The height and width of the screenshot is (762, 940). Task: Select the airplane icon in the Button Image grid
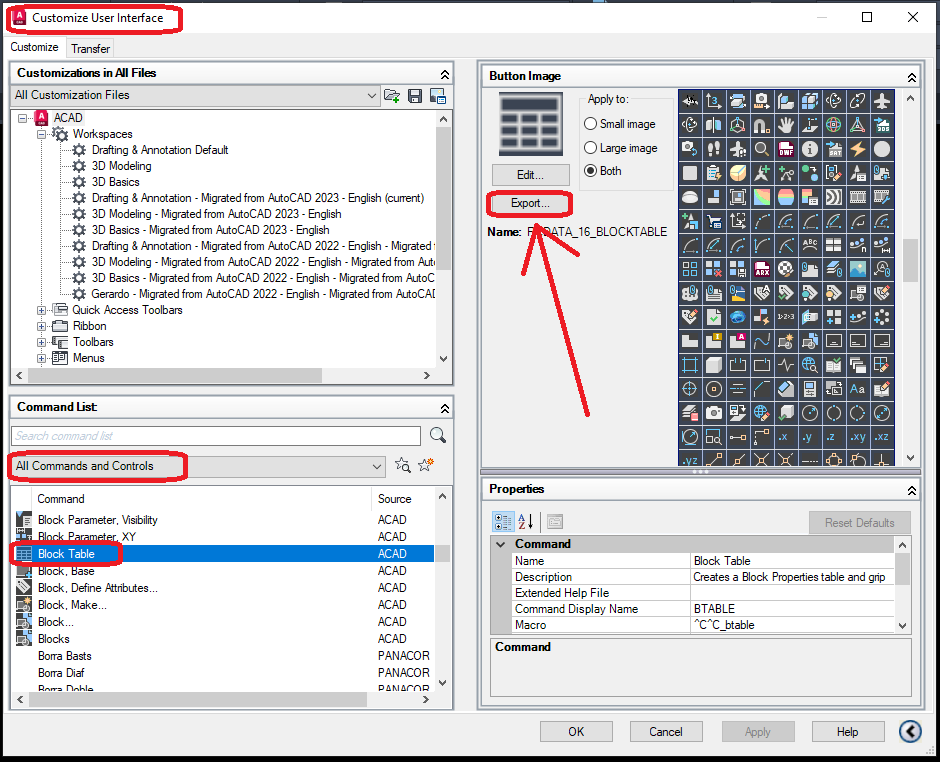coord(883,101)
